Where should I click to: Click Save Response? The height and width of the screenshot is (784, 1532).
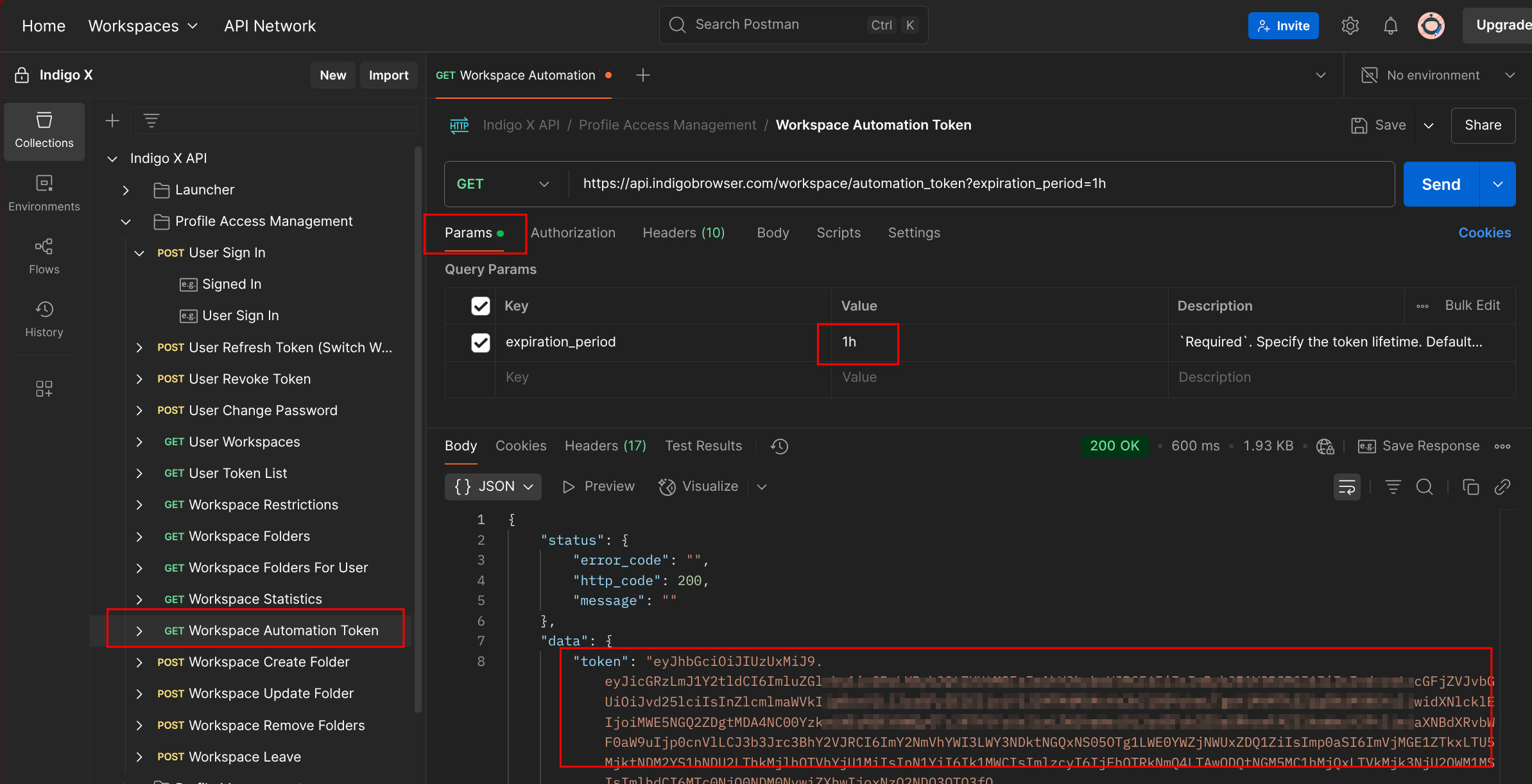pyautogui.click(x=1418, y=446)
